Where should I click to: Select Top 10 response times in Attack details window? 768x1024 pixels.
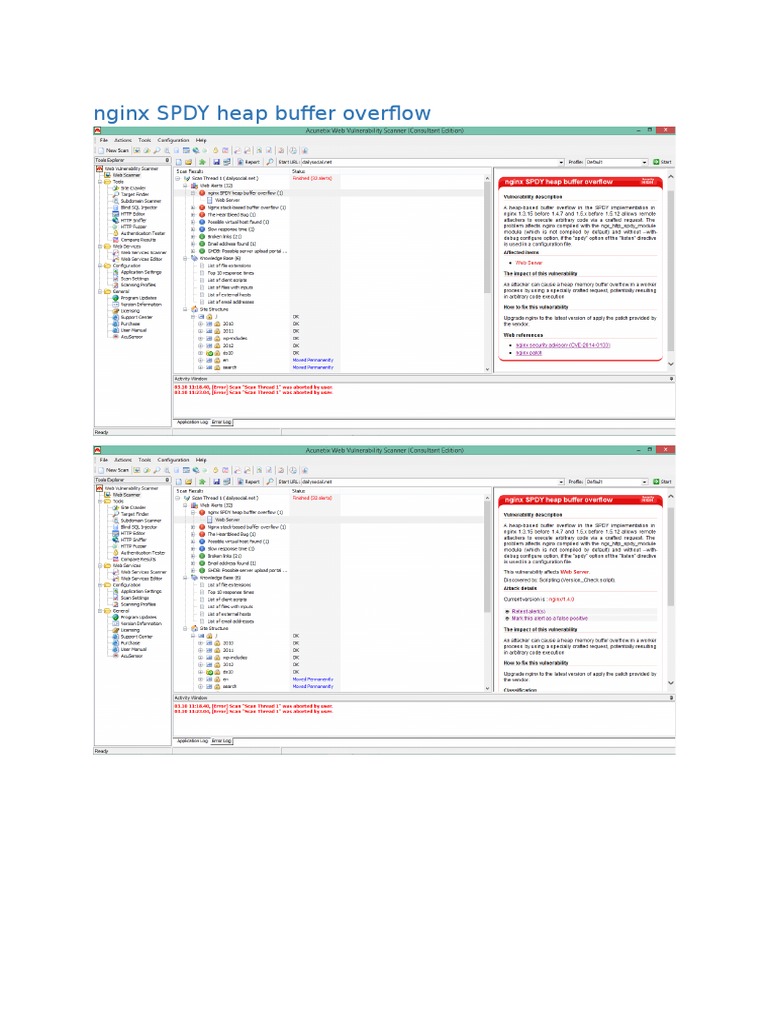pos(231,592)
